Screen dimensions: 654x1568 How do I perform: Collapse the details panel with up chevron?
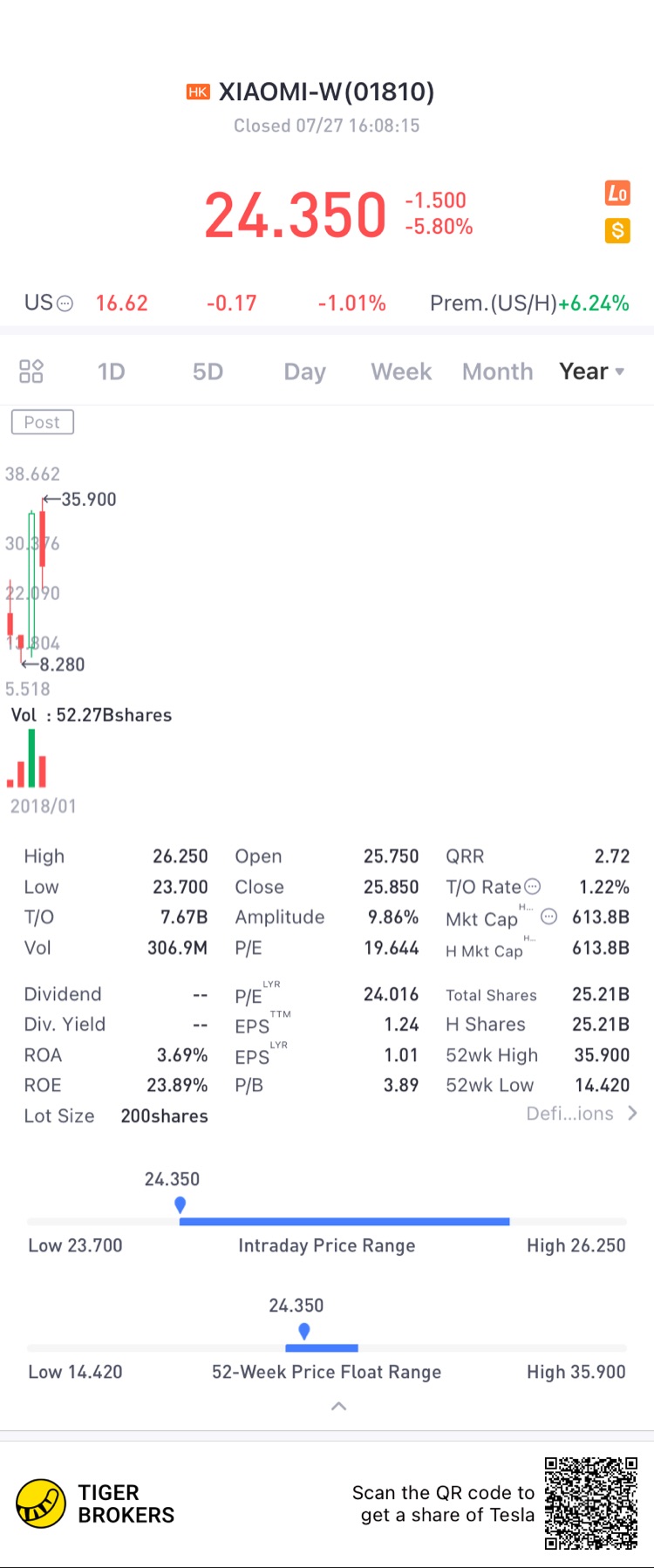(x=339, y=1406)
